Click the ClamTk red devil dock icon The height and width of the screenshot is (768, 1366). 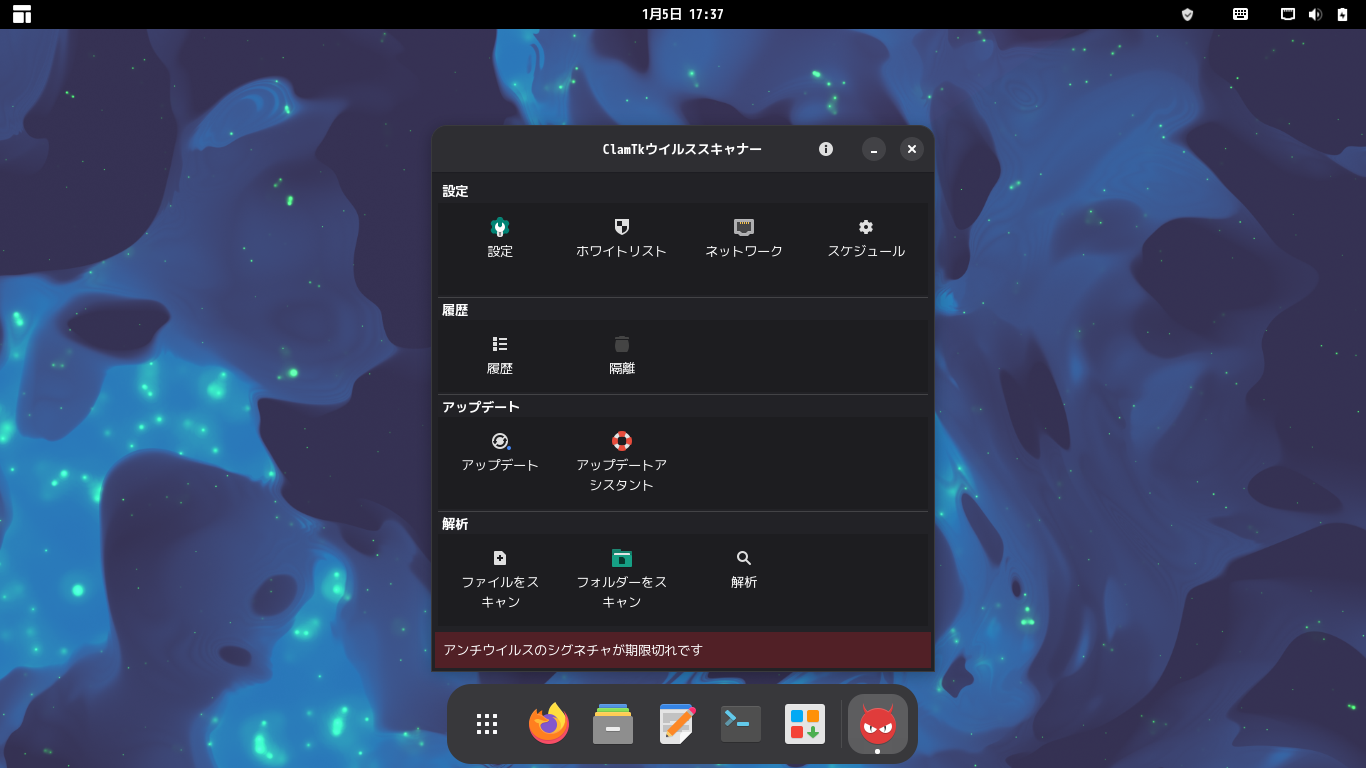tap(878, 724)
